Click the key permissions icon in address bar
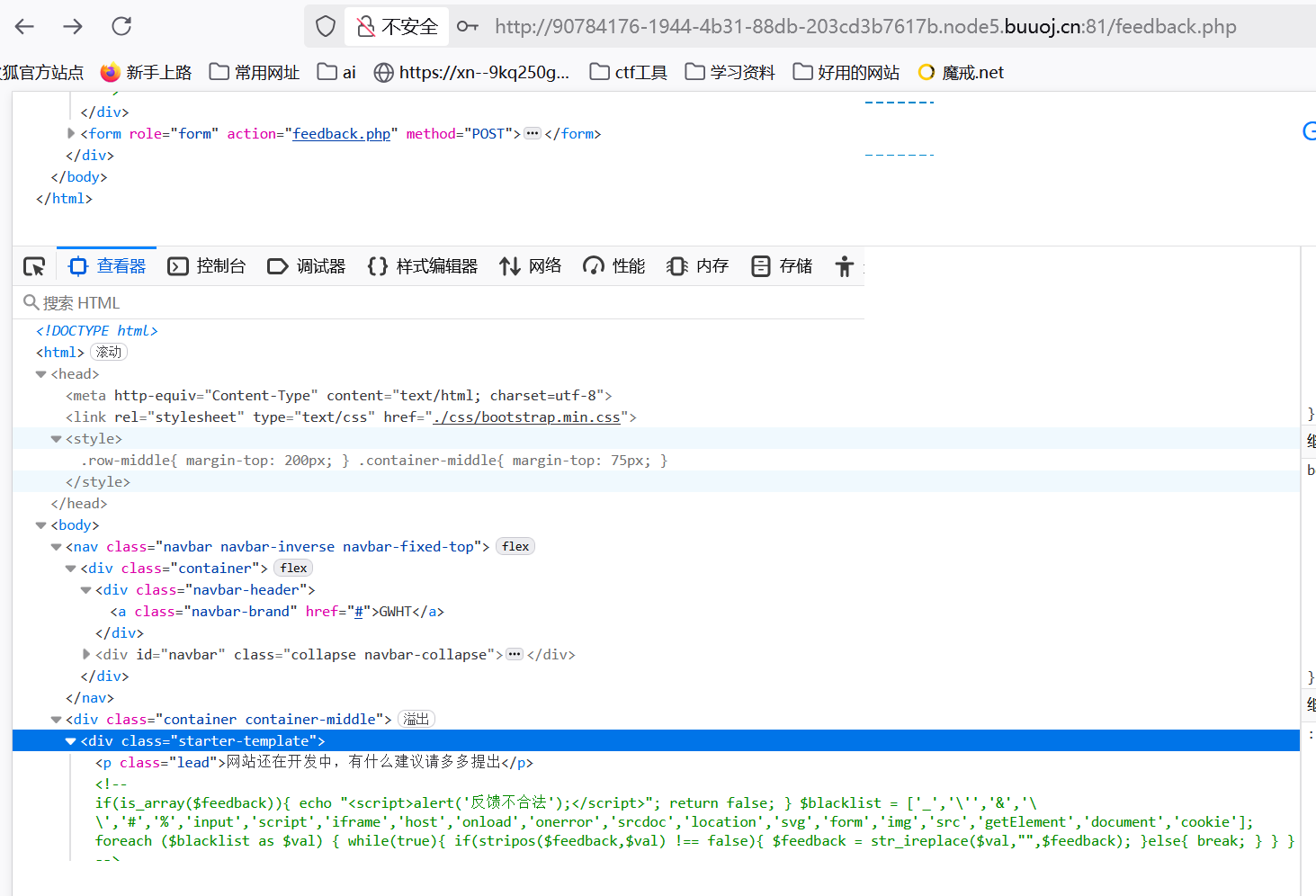The height and width of the screenshot is (896, 1316). tap(468, 26)
